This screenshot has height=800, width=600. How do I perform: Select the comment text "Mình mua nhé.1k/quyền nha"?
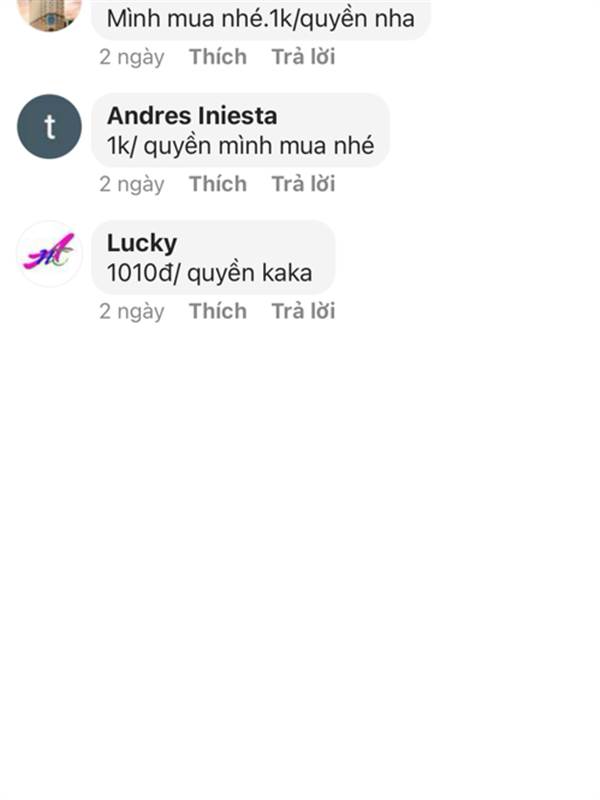(x=261, y=19)
